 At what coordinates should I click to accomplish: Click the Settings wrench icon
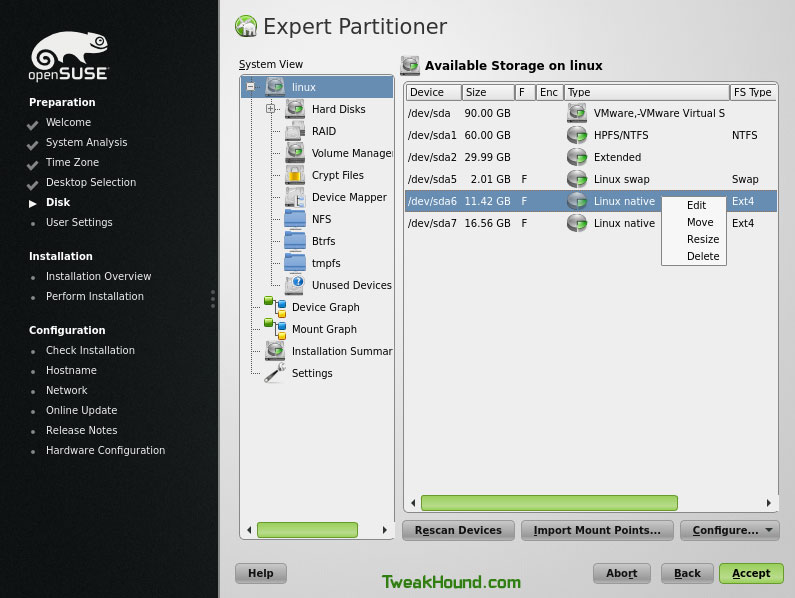tap(275, 373)
